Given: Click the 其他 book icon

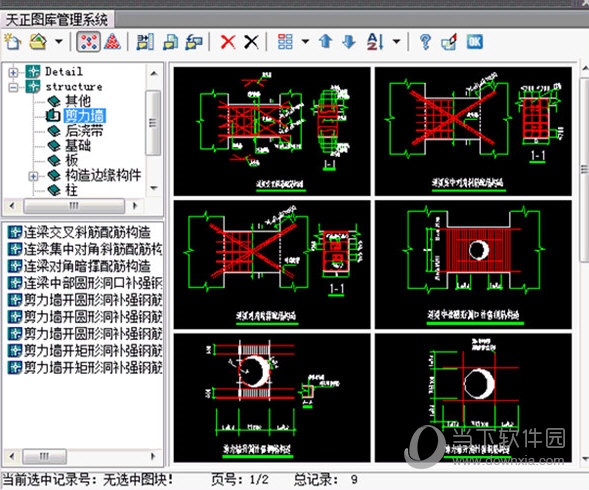Looking at the screenshot, I should 54,101.
